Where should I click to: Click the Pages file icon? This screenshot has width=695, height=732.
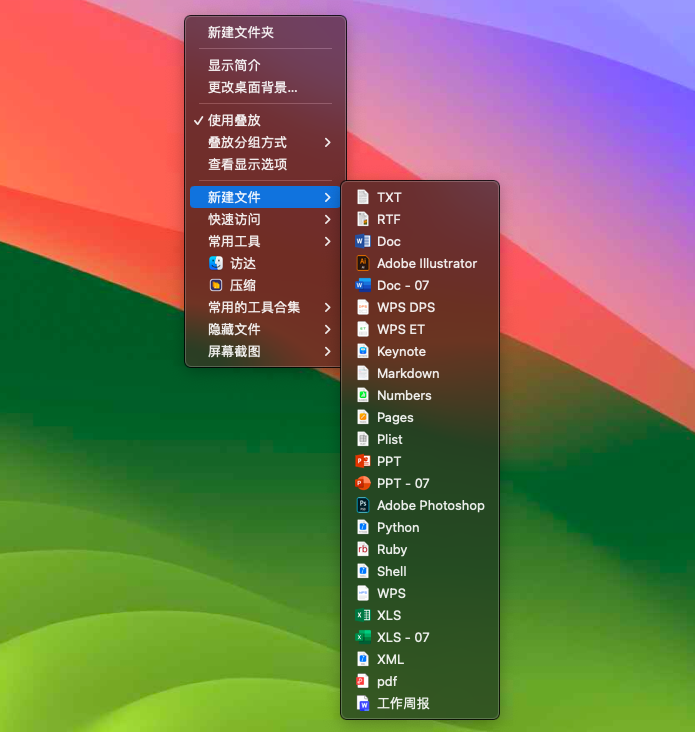pyautogui.click(x=363, y=417)
